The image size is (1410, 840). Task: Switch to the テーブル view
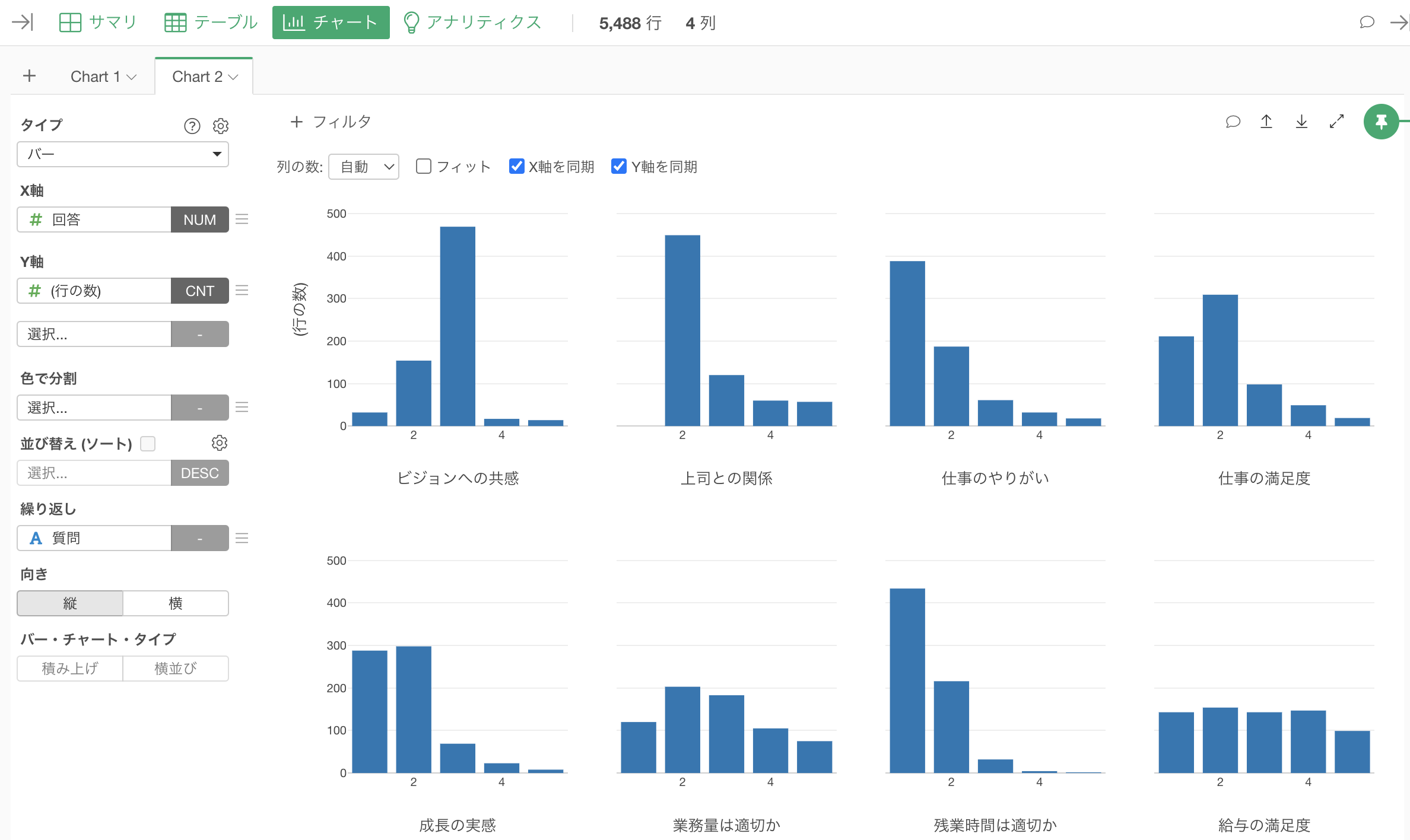pos(211,23)
